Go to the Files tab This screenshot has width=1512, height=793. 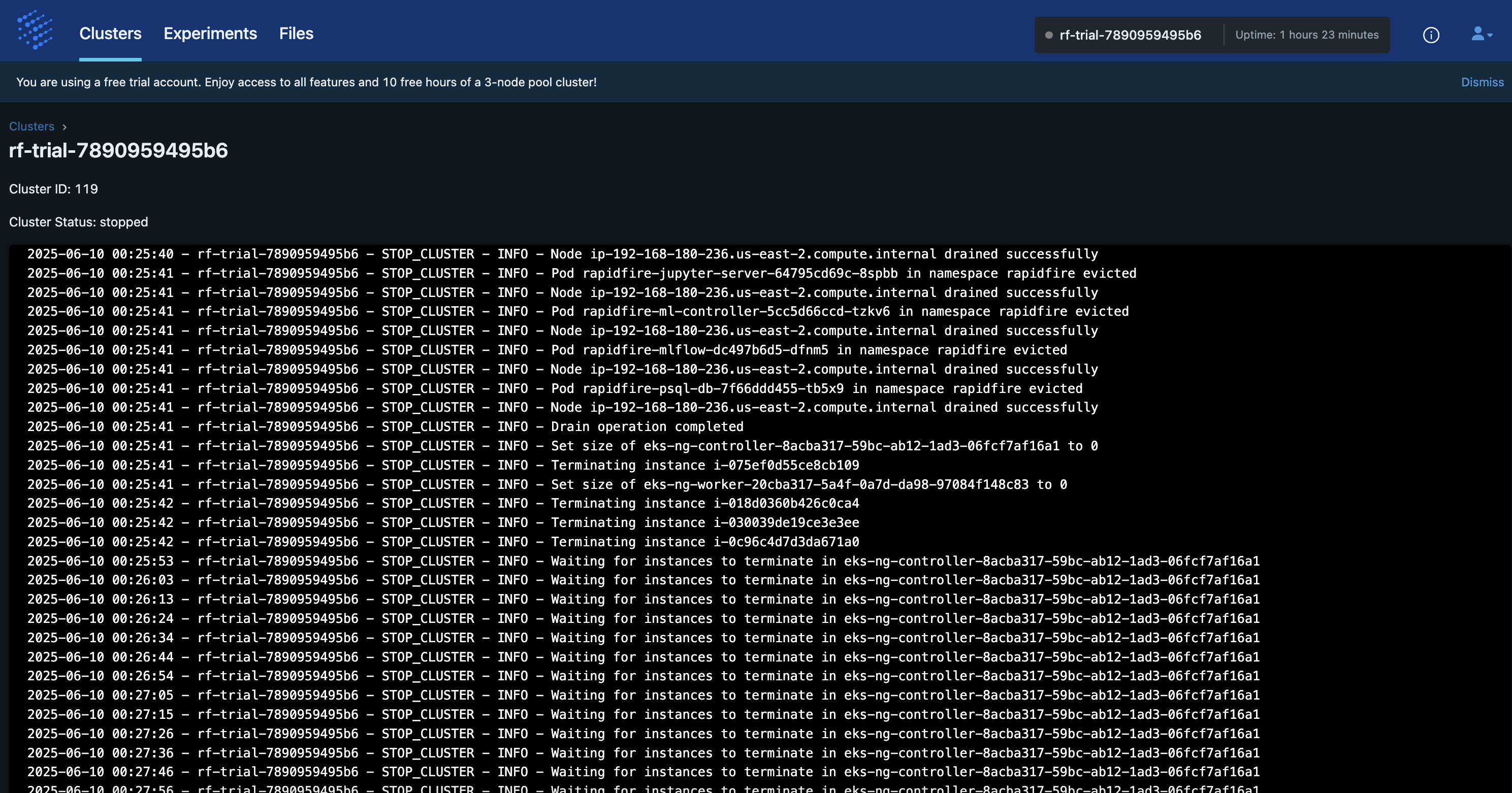[x=296, y=34]
